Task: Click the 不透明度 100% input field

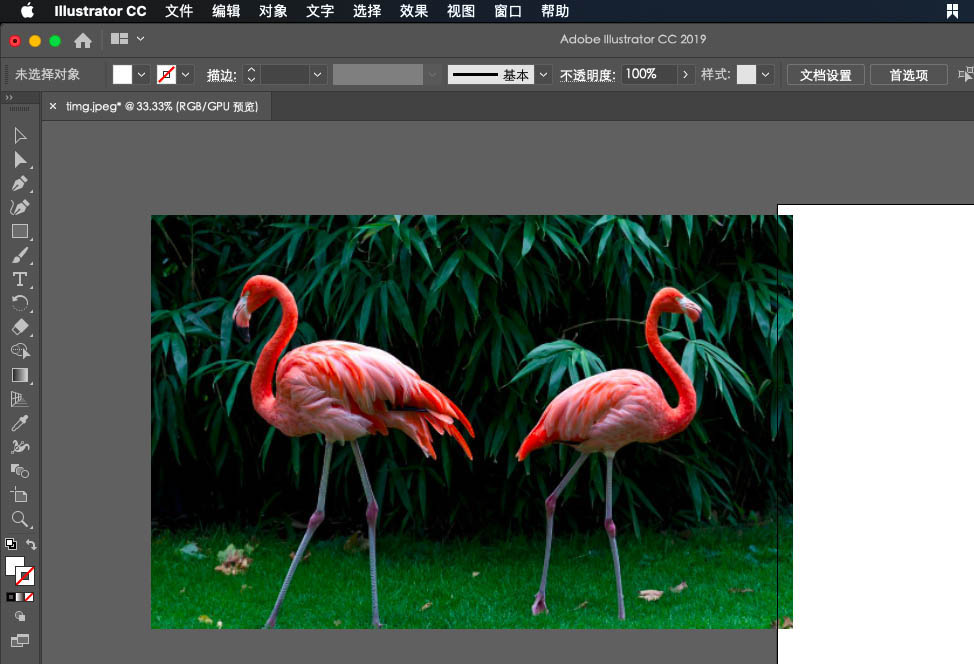Action: click(x=648, y=75)
